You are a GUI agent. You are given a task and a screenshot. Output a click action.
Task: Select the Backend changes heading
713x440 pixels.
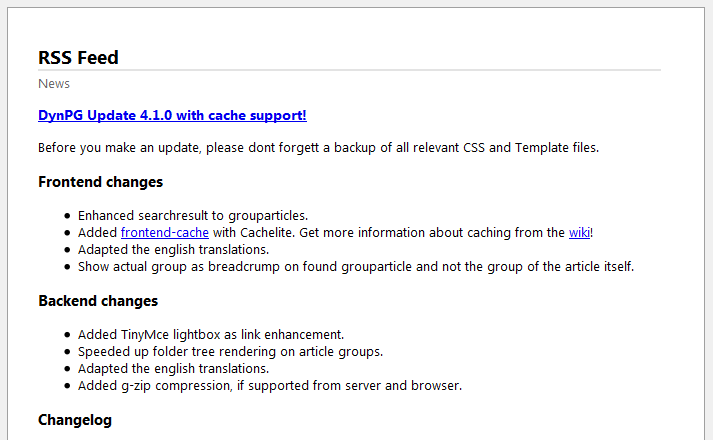98,301
